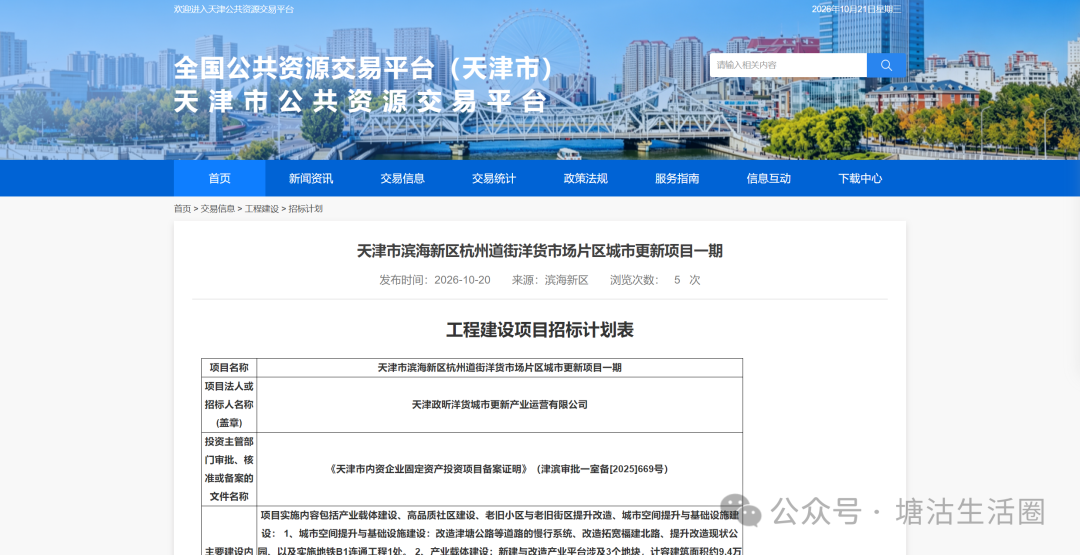Click the 项目名称 table header cell

pyautogui.click(x=229, y=368)
